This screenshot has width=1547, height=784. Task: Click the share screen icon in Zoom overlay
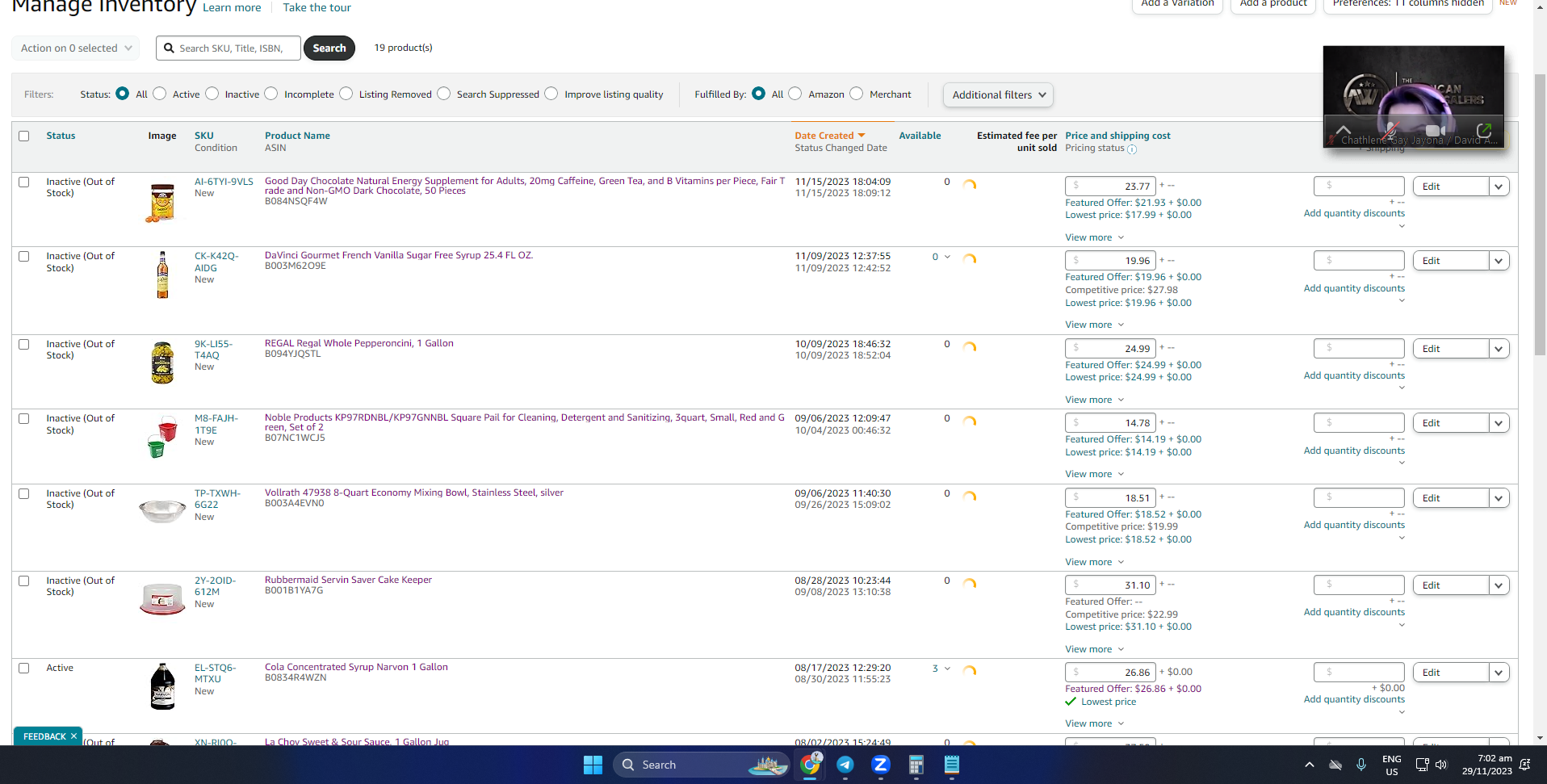click(1484, 130)
